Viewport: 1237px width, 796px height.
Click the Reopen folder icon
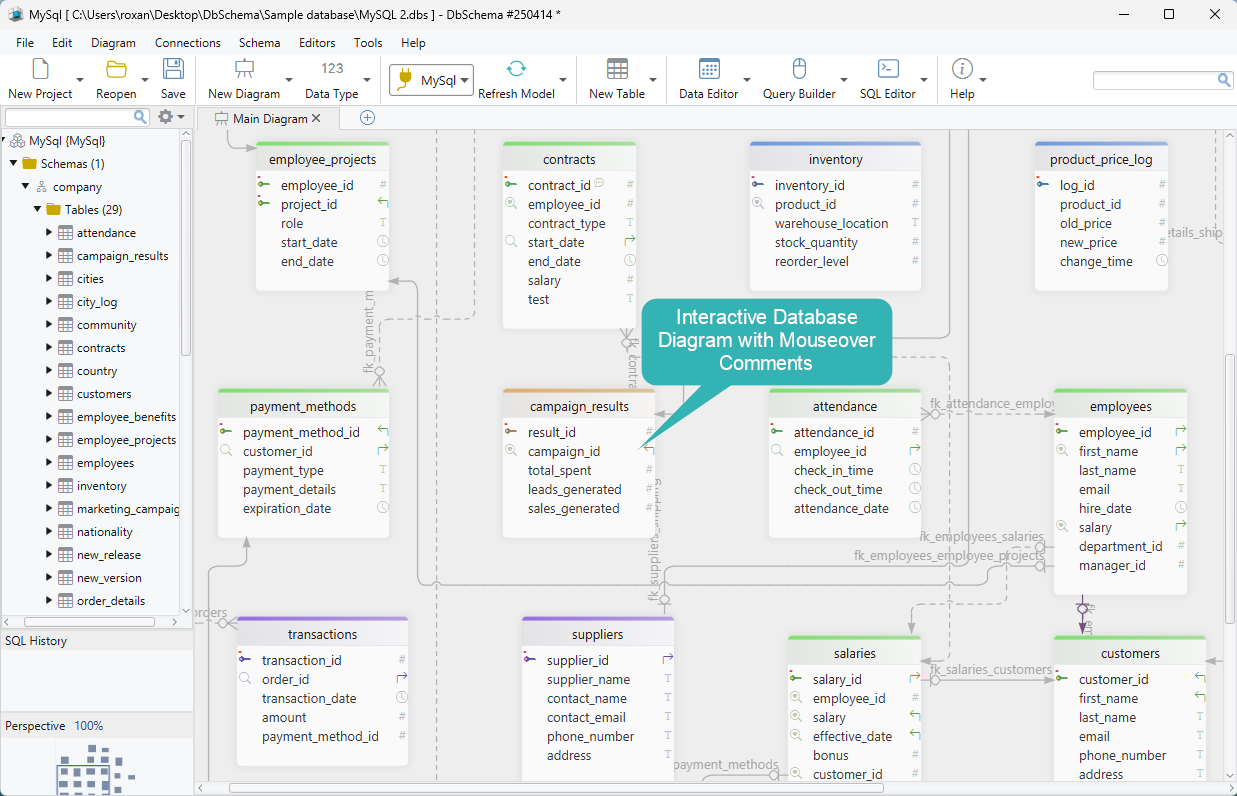coord(116,69)
